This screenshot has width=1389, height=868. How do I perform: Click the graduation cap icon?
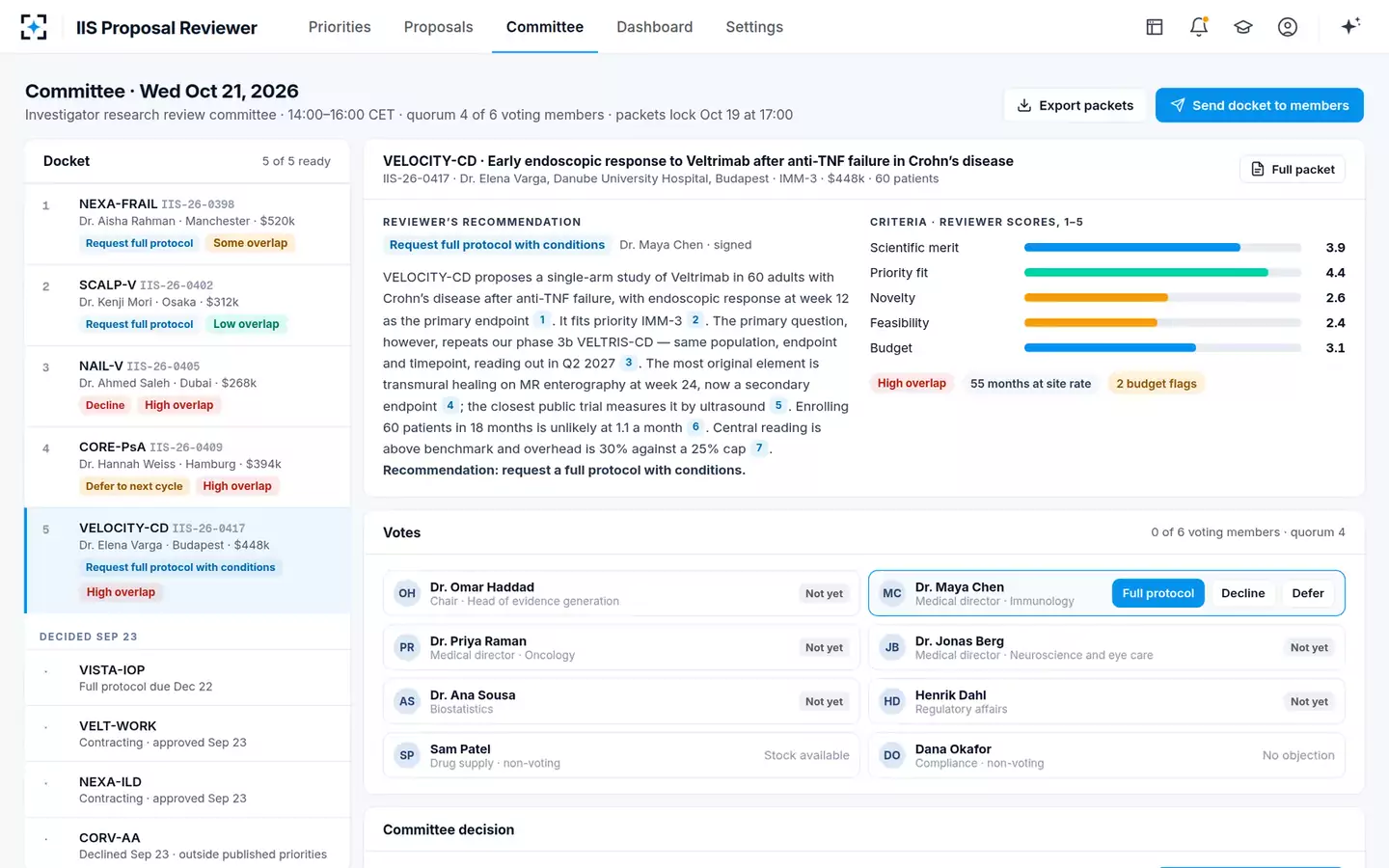click(1243, 27)
